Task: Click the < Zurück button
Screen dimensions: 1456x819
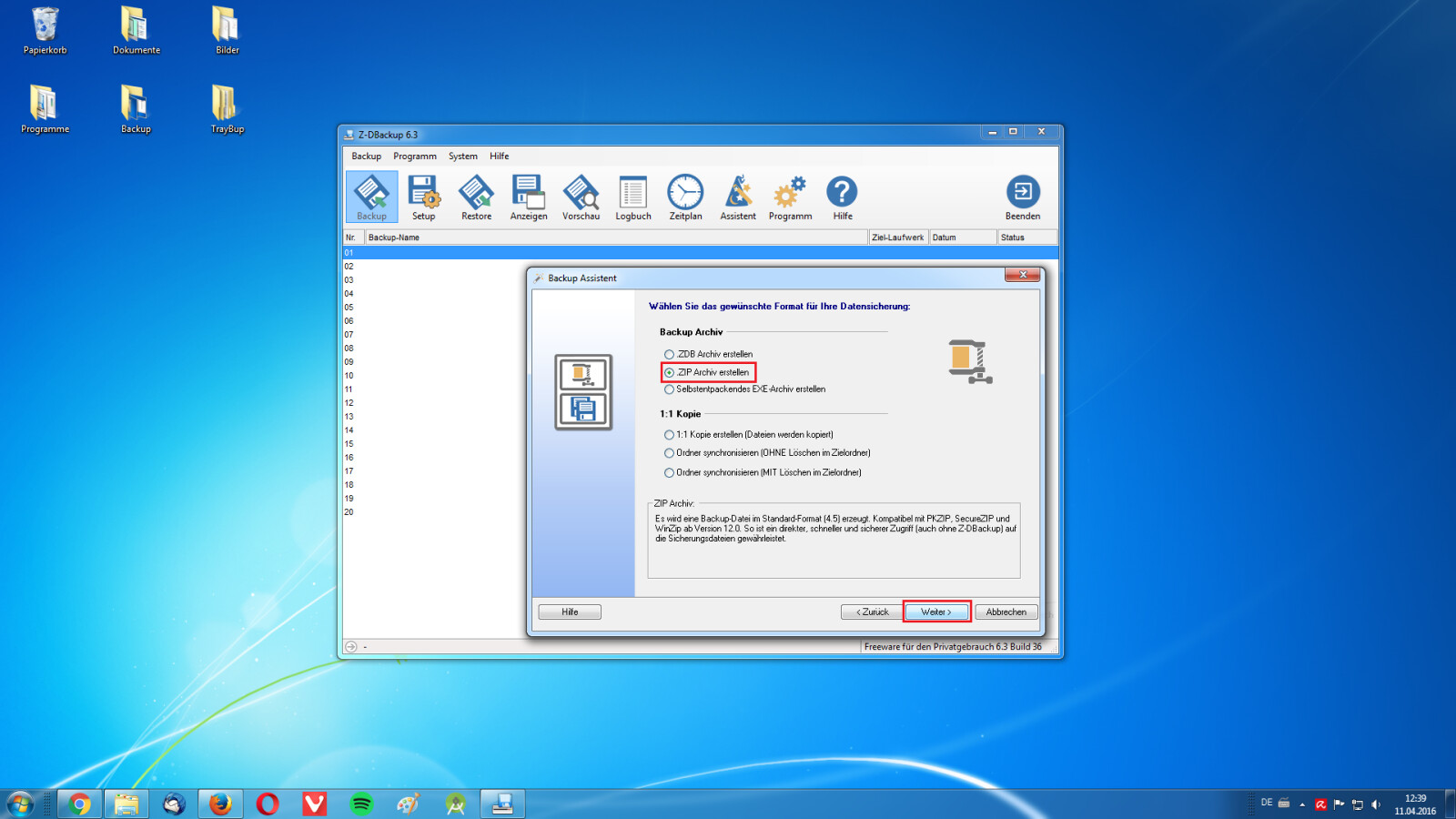Action: click(872, 612)
